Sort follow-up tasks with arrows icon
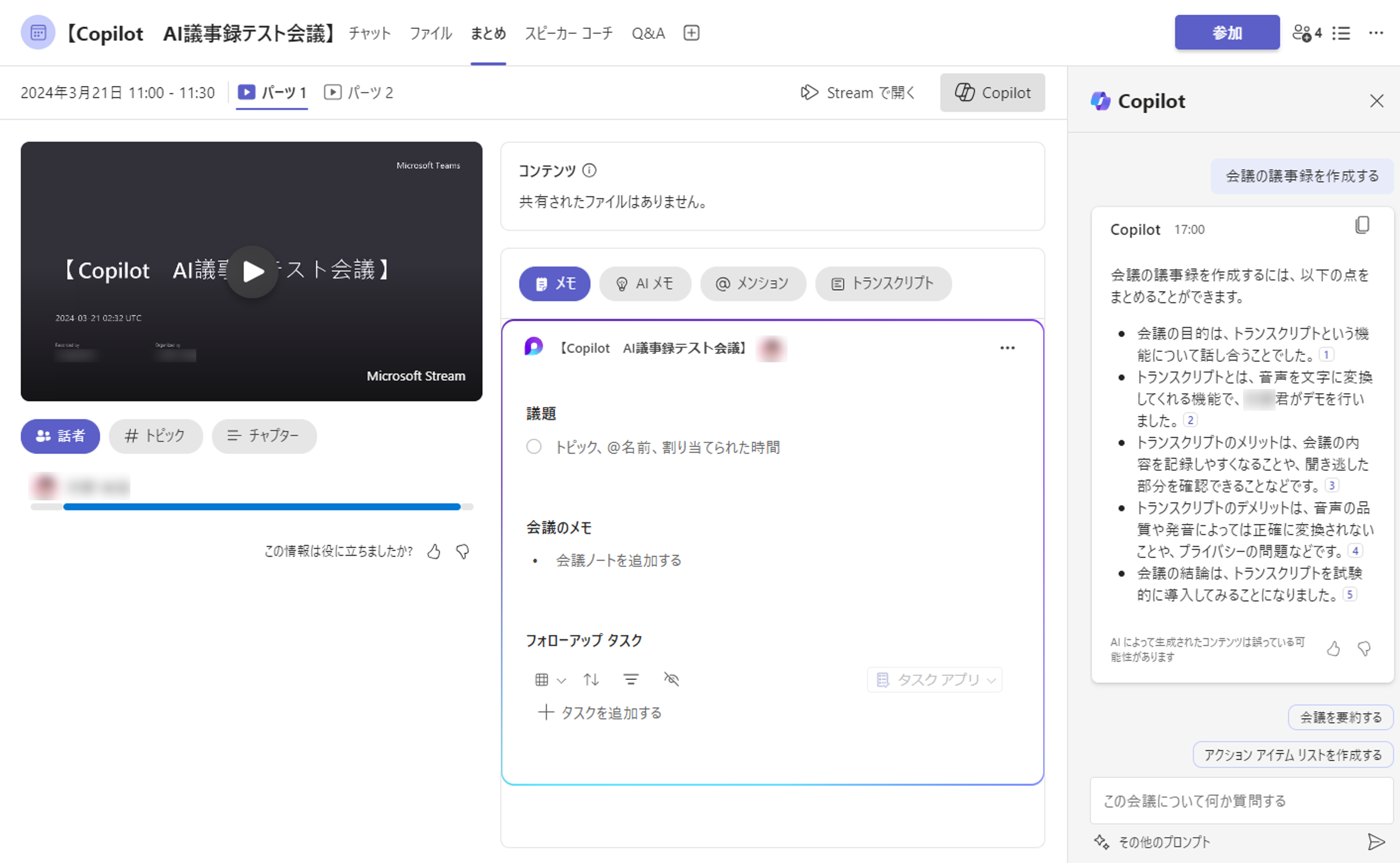The image size is (1400, 863). 591,679
